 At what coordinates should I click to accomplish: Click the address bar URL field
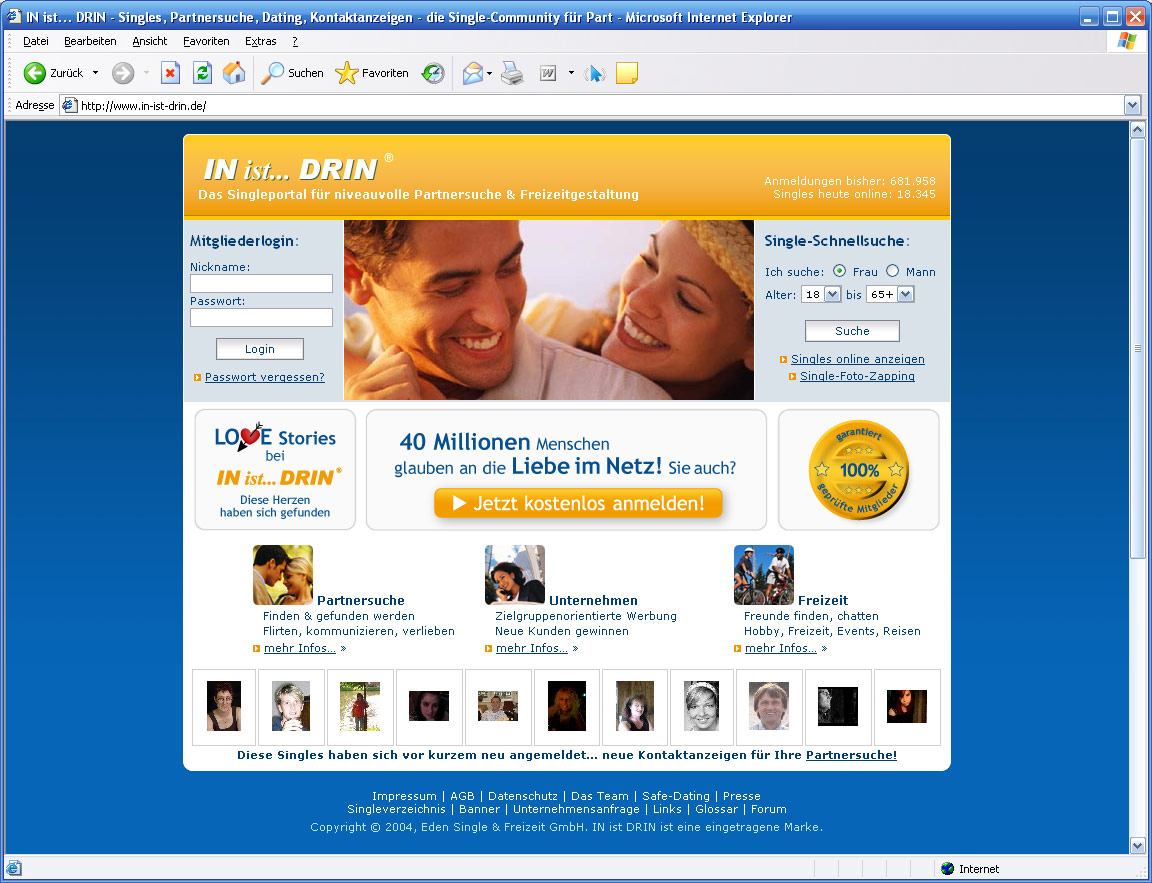[x=592, y=105]
